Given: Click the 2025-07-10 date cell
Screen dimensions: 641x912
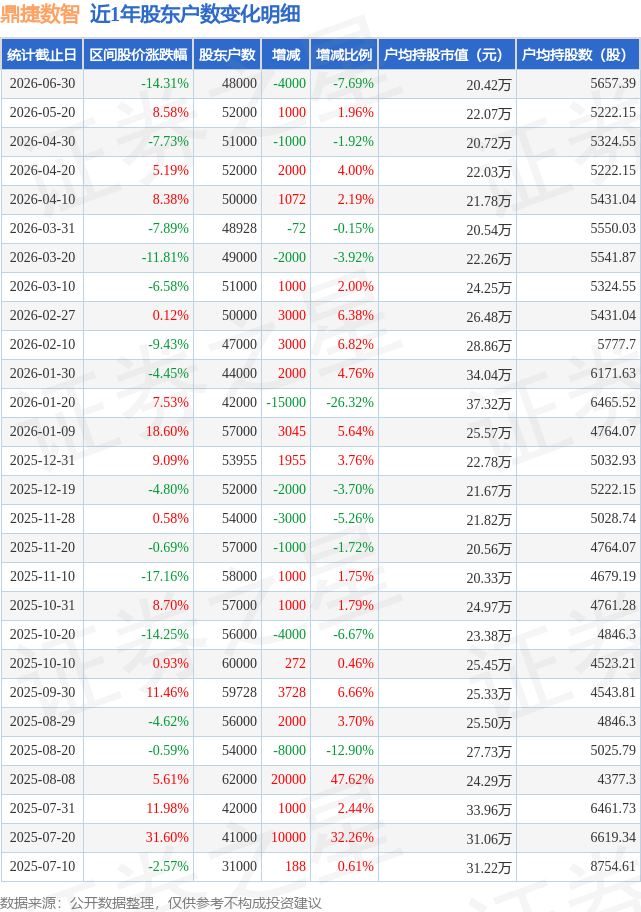Looking at the screenshot, I should pyautogui.click(x=42, y=867).
